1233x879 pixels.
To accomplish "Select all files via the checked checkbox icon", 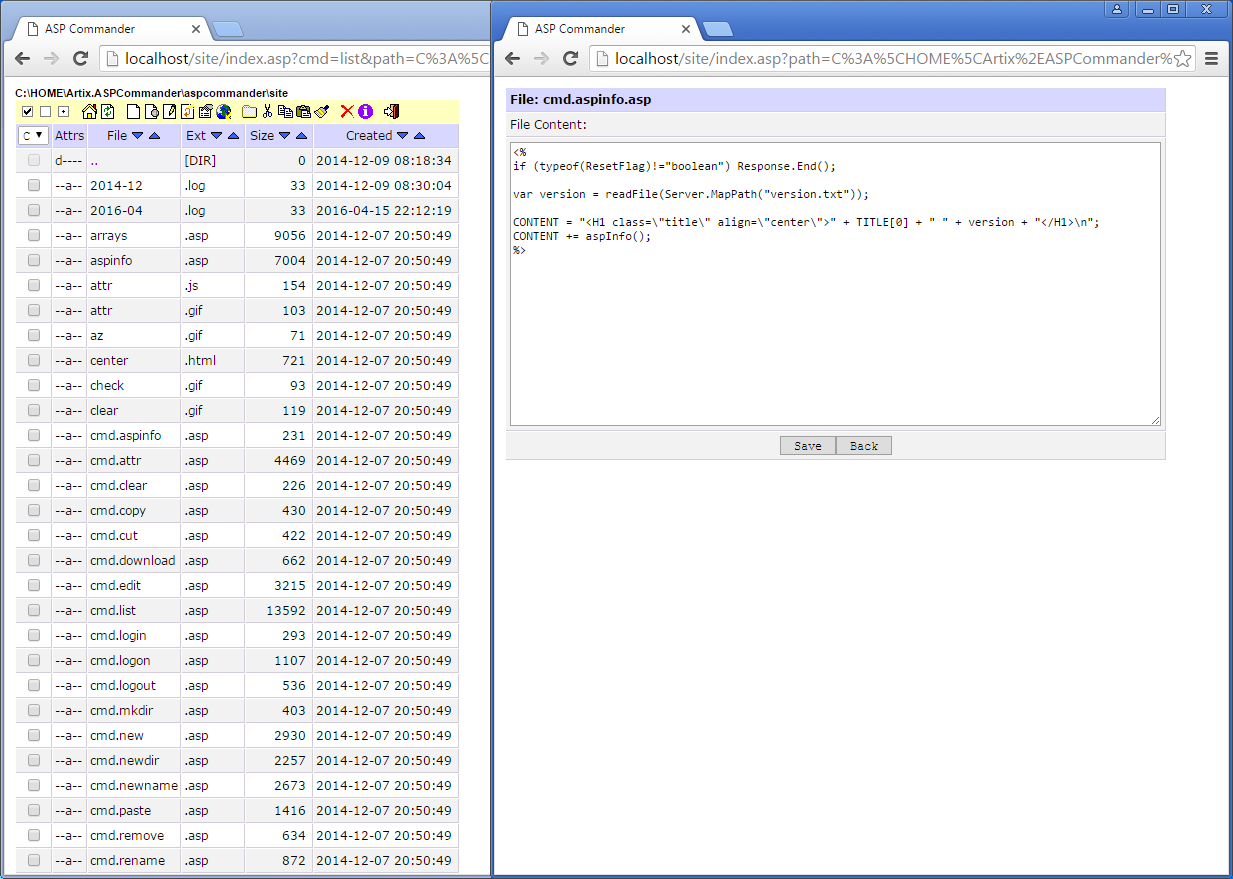I will tap(27, 111).
